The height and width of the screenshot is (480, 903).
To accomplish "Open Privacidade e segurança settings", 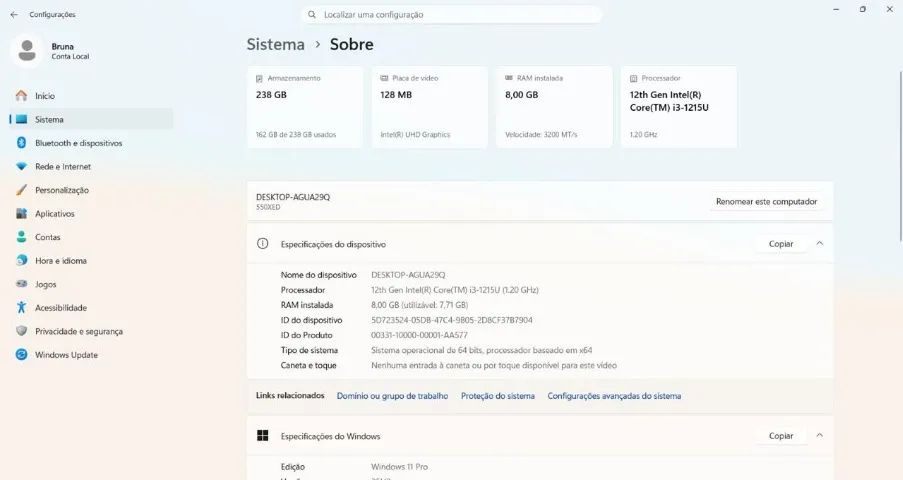I will (91, 331).
